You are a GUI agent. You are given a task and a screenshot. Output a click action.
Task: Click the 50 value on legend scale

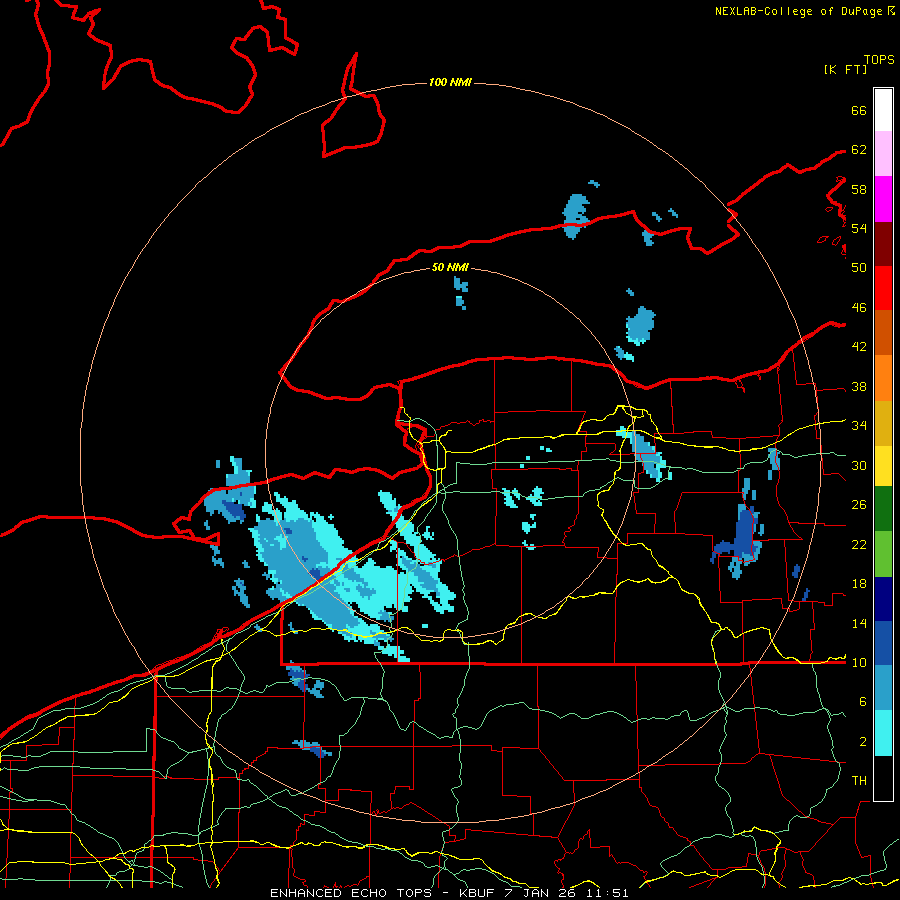click(859, 267)
